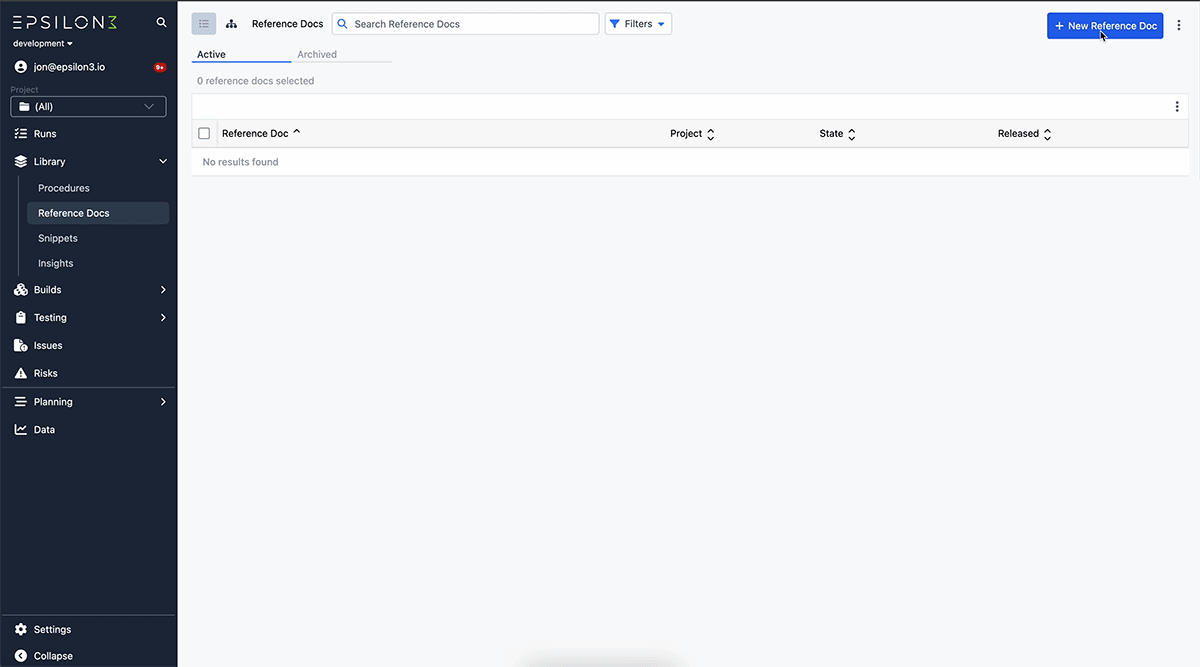This screenshot has width=1200, height=667.
Task: Click the Library stack icon
Action: coord(21,162)
